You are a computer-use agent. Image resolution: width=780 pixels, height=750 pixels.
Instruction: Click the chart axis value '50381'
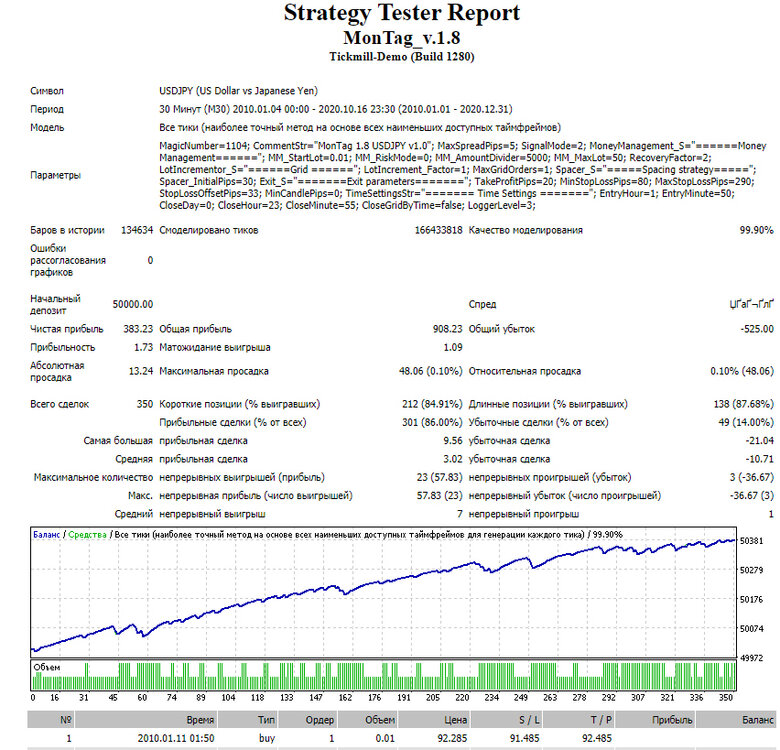[751, 541]
